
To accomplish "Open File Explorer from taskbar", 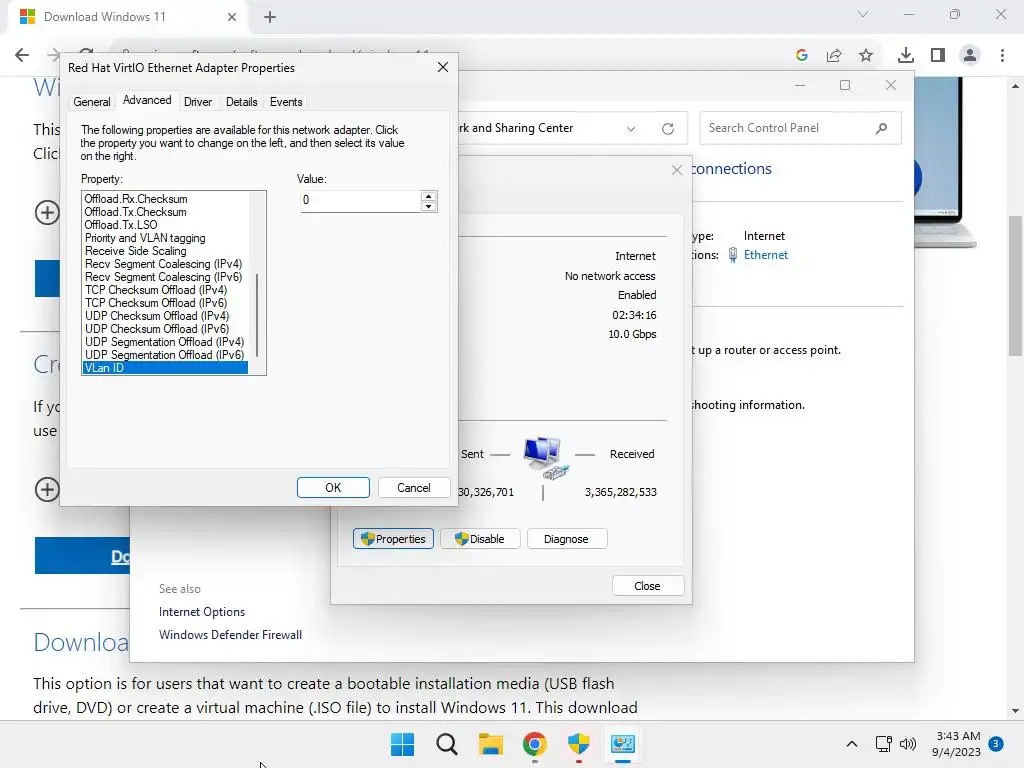I will tap(490, 744).
